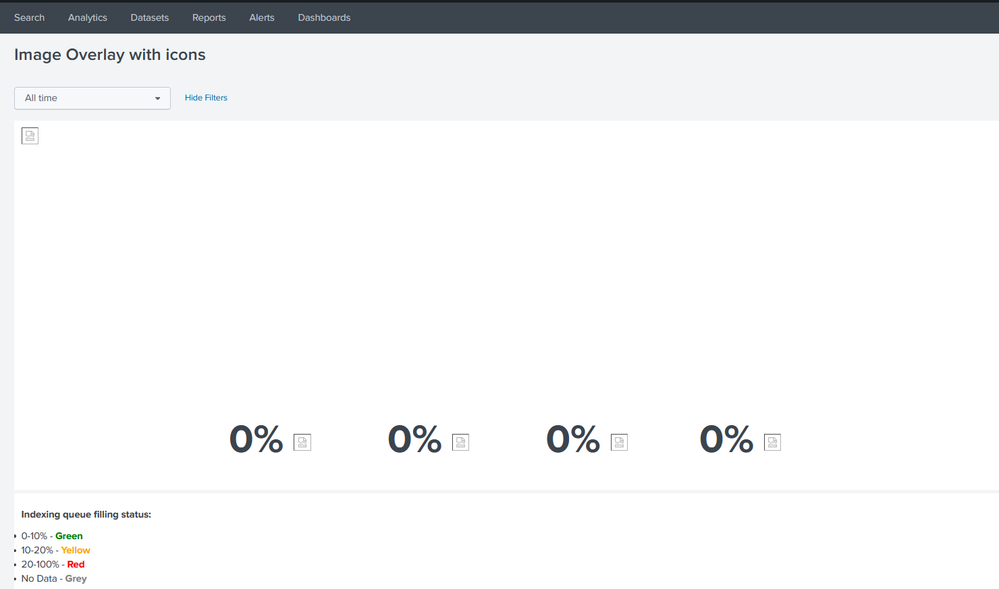Click the Indexing queue filling status heading
The height and width of the screenshot is (589, 999).
[86, 515]
